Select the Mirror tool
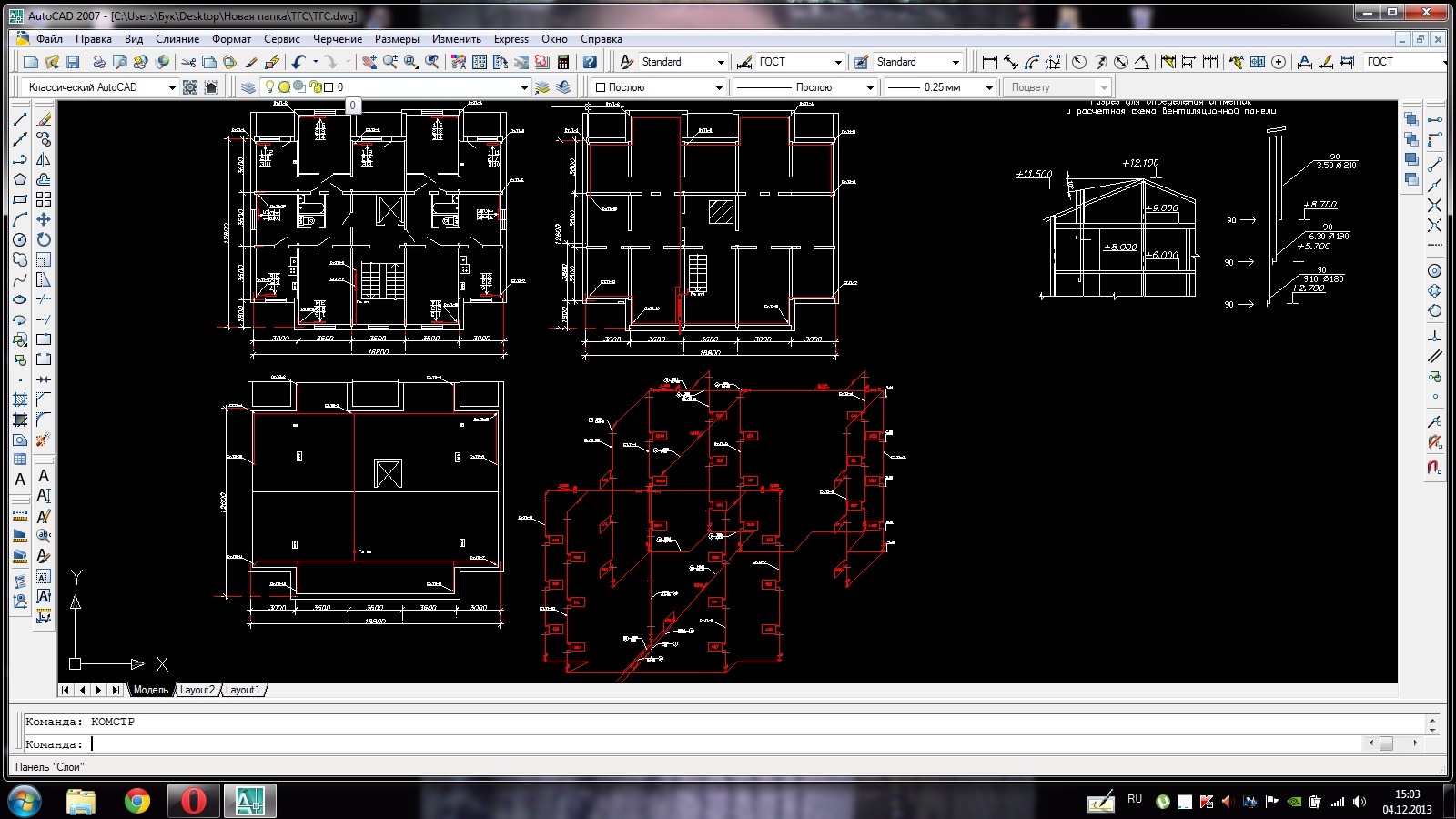Screen dimensions: 1456x819 44,159
